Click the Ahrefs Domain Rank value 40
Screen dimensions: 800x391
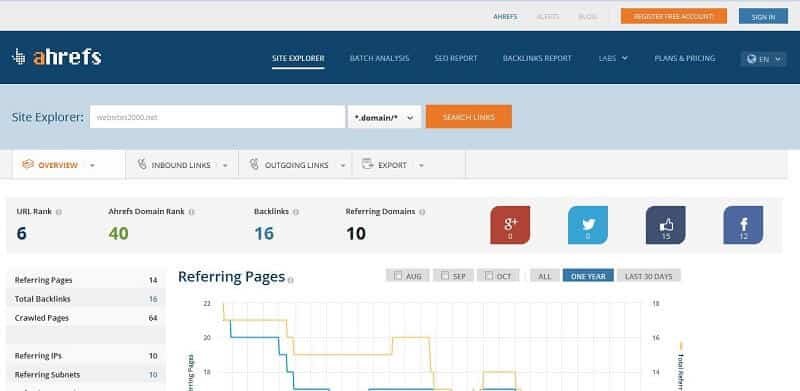(118, 233)
